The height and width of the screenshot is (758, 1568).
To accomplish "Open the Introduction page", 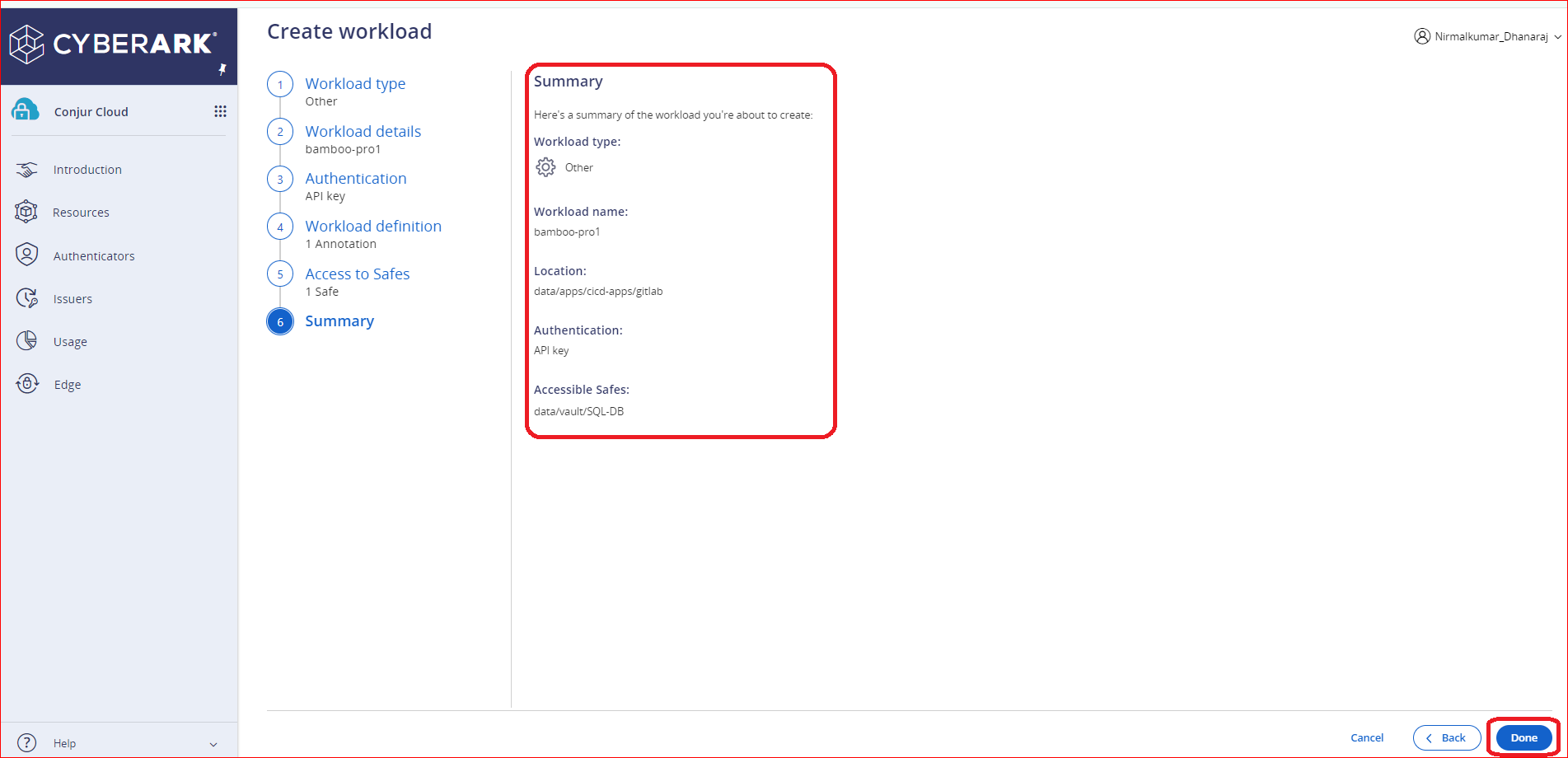I will point(87,170).
